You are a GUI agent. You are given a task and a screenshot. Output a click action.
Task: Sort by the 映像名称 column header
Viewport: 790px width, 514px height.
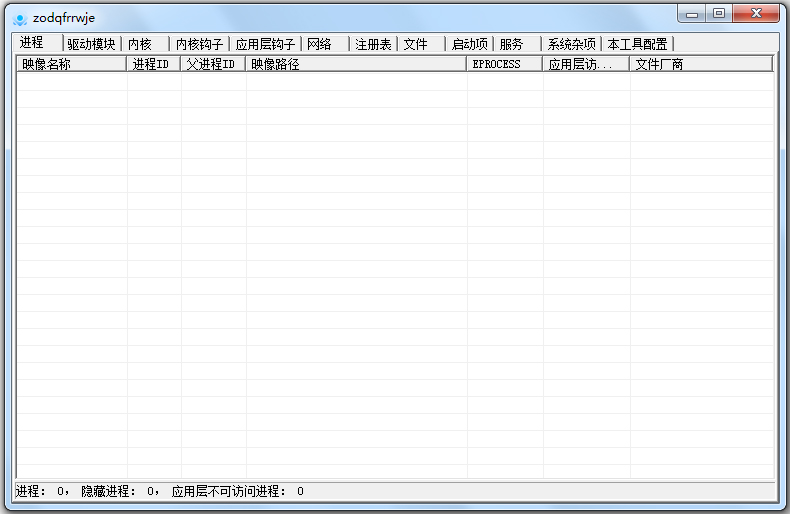pyautogui.click(x=72, y=64)
